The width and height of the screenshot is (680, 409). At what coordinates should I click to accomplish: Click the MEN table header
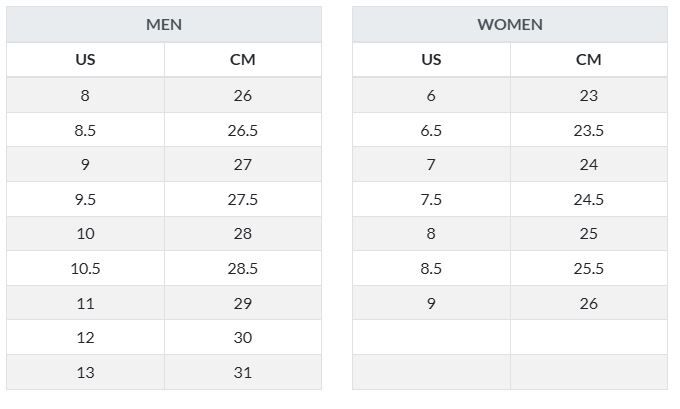click(x=164, y=24)
